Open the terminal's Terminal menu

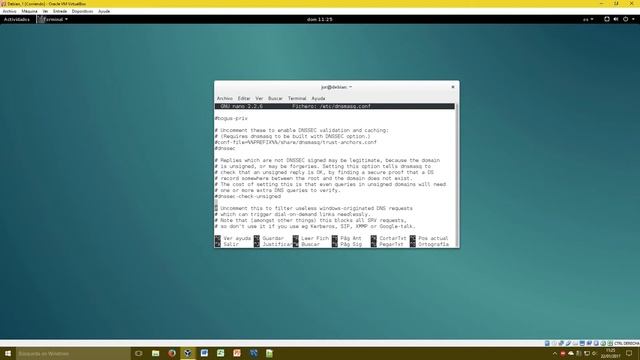297,98
